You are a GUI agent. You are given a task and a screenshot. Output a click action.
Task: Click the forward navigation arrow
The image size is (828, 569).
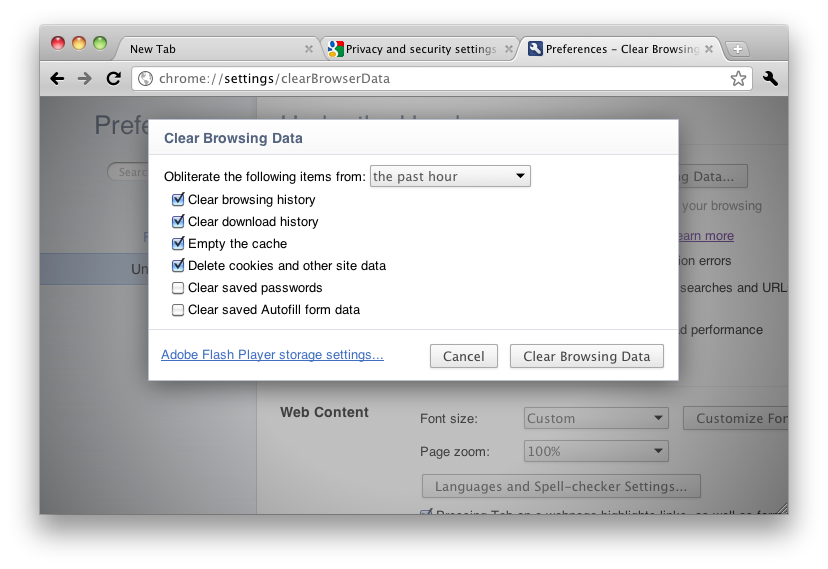(85, 79)
